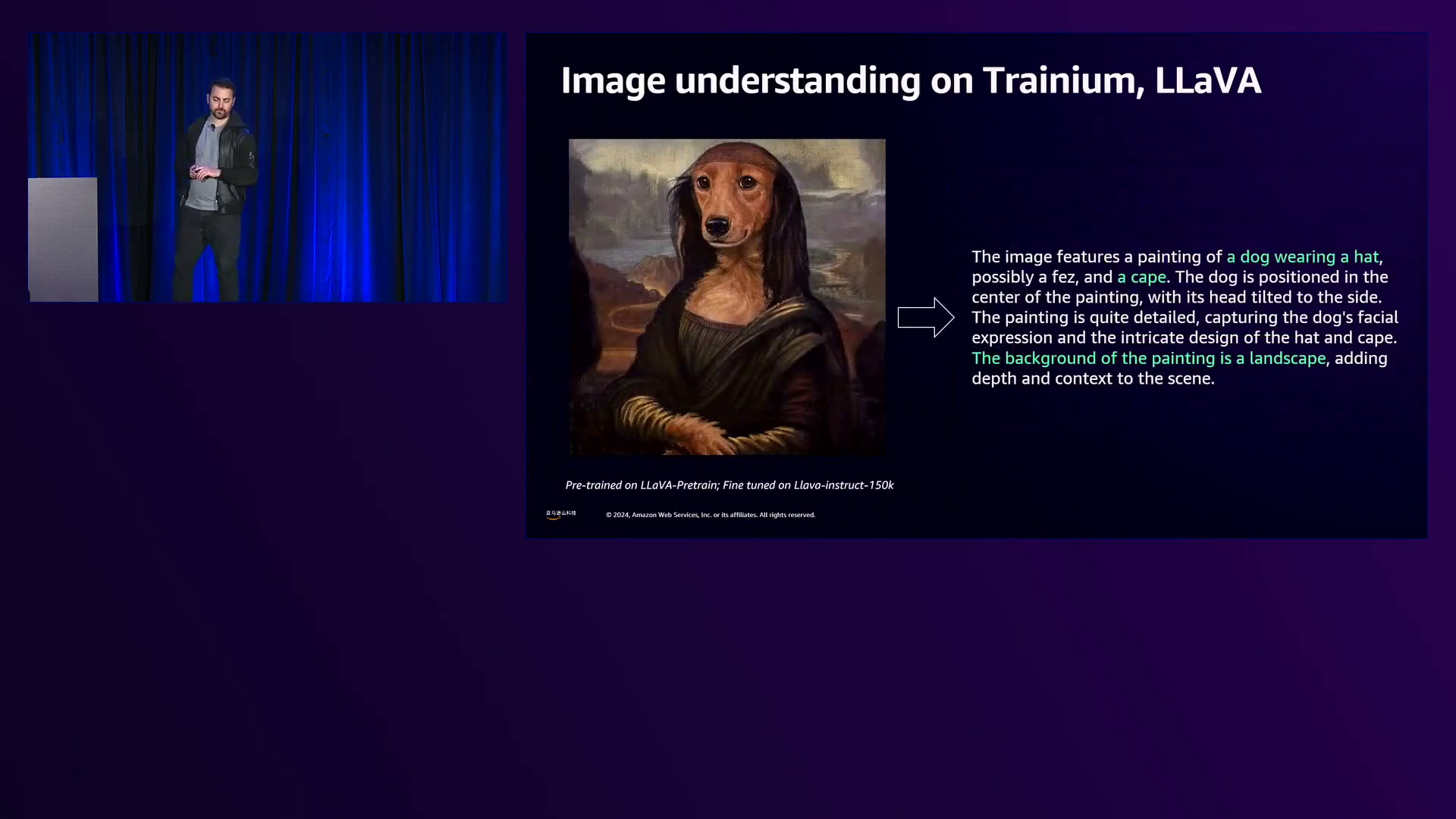Click the Amazon Web Services copyright notice
This screenshot has height=819, width=1456.
pyautogui.click(x=710, y=515)
